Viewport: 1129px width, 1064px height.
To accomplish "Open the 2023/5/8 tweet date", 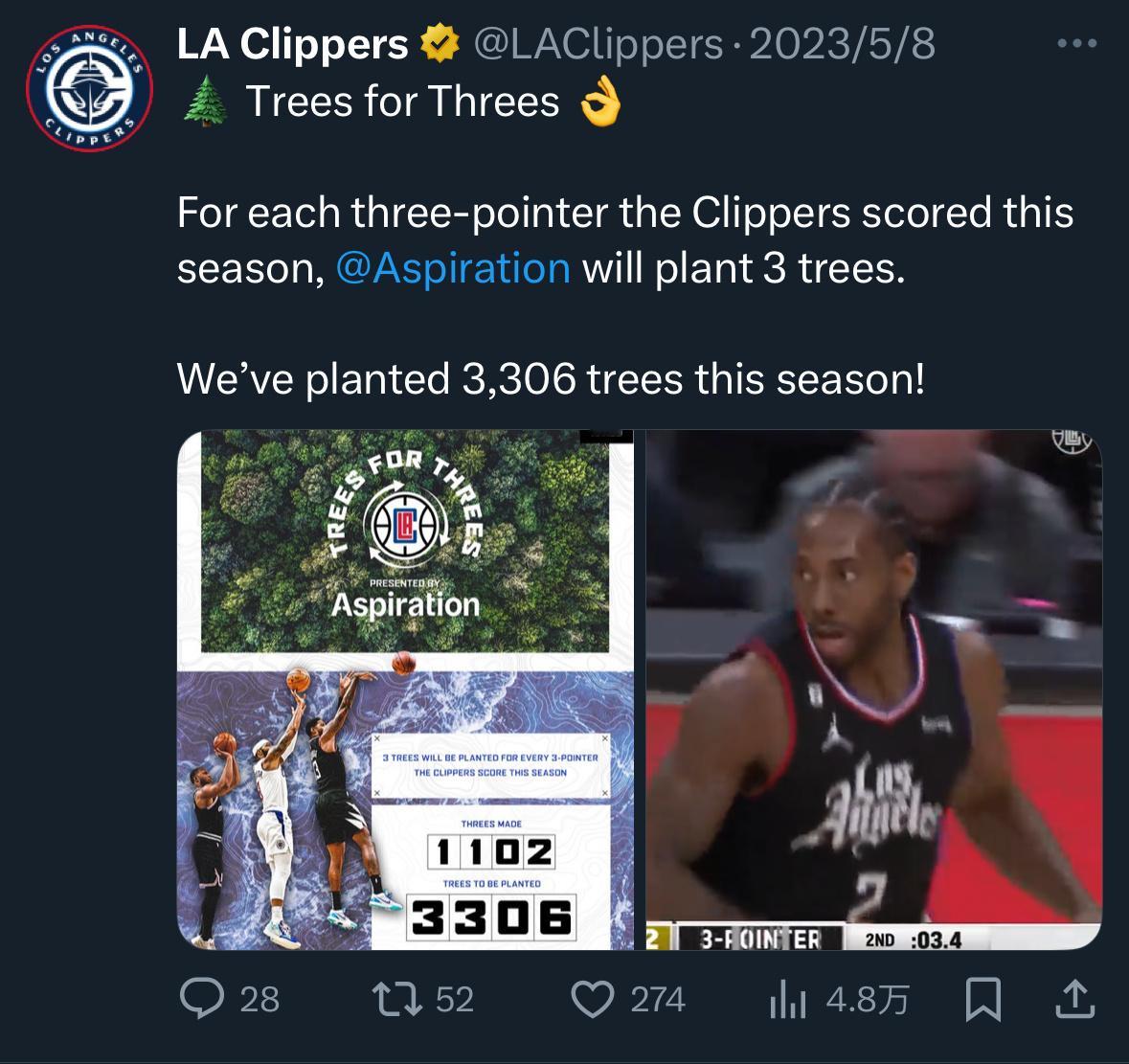I will click(x=842, y=44).
